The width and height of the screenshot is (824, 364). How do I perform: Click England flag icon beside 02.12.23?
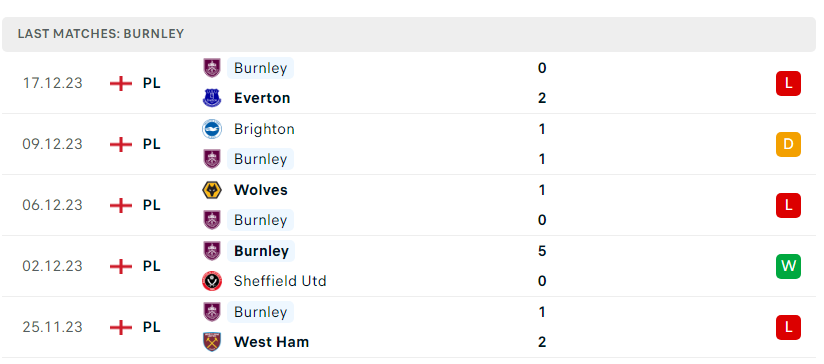[x=121, y=266]
